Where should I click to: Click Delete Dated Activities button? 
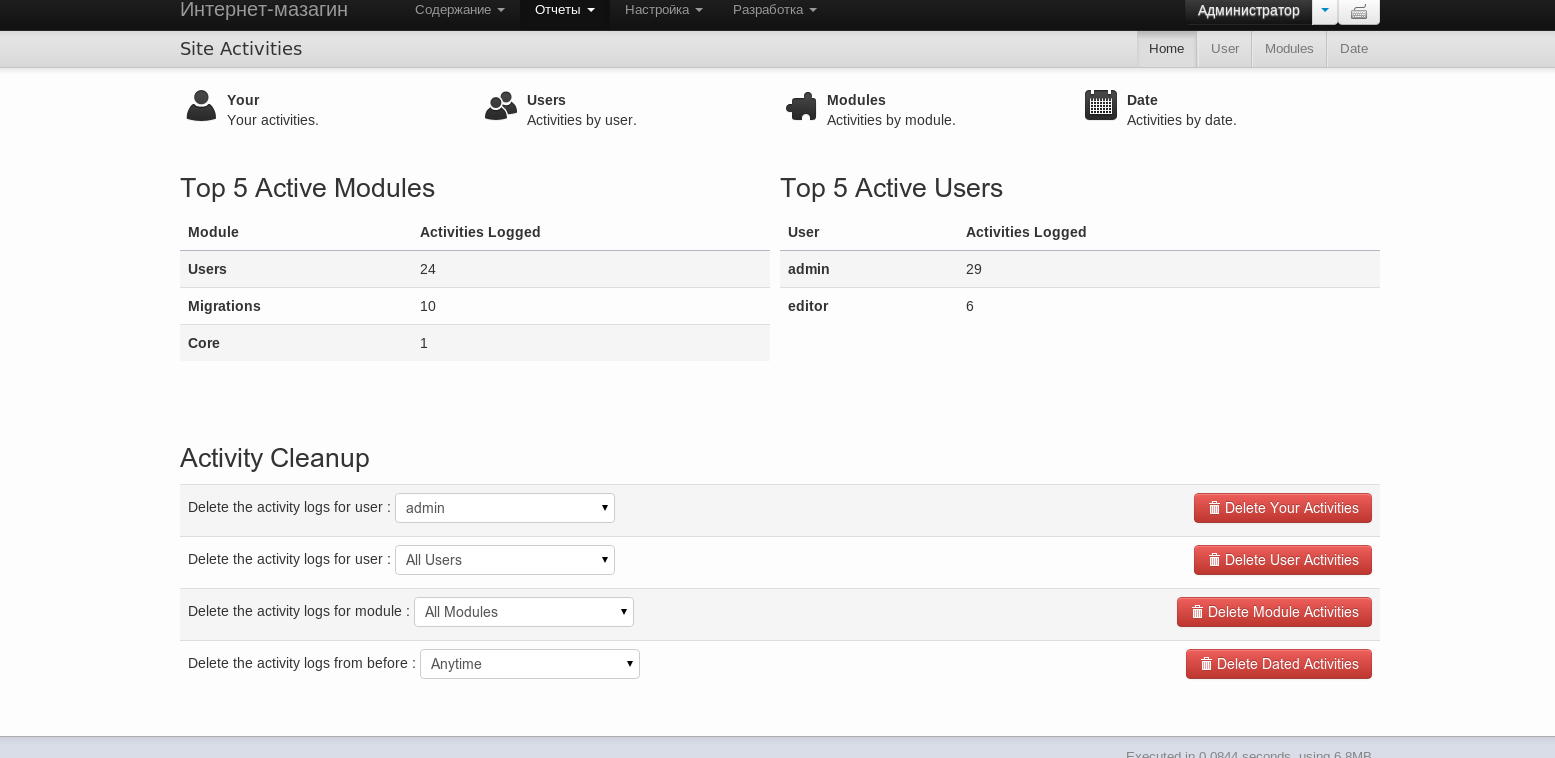coord(1279,664)
